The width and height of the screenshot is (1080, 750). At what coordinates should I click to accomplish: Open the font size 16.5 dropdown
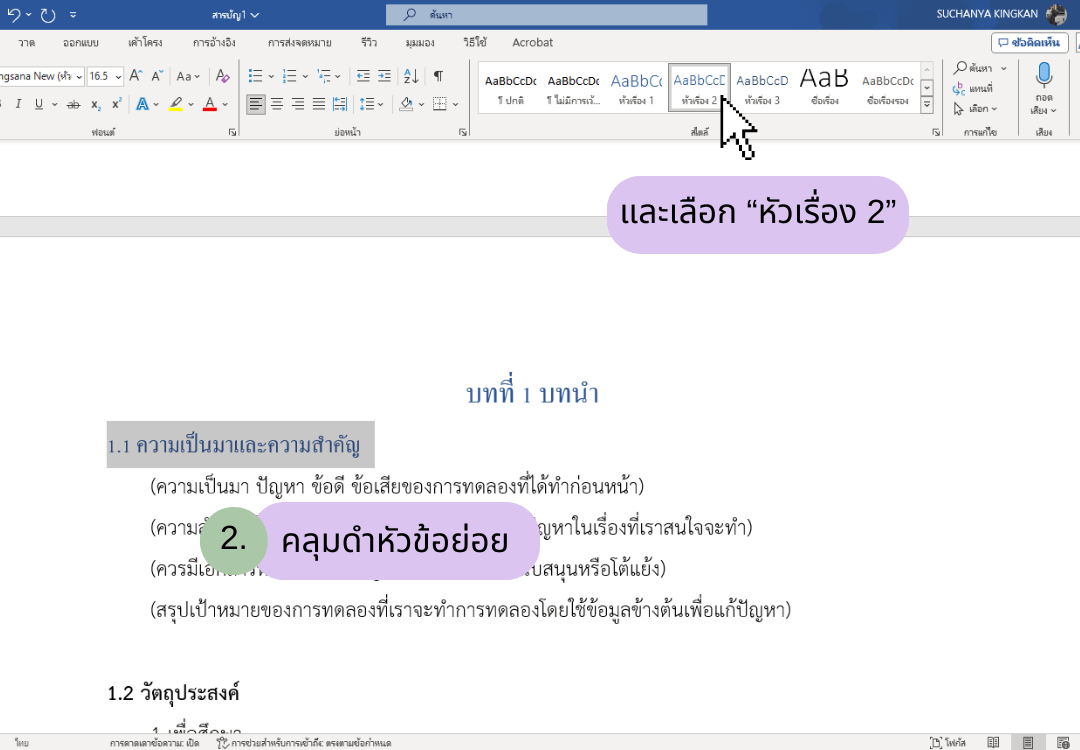point(118,76)
